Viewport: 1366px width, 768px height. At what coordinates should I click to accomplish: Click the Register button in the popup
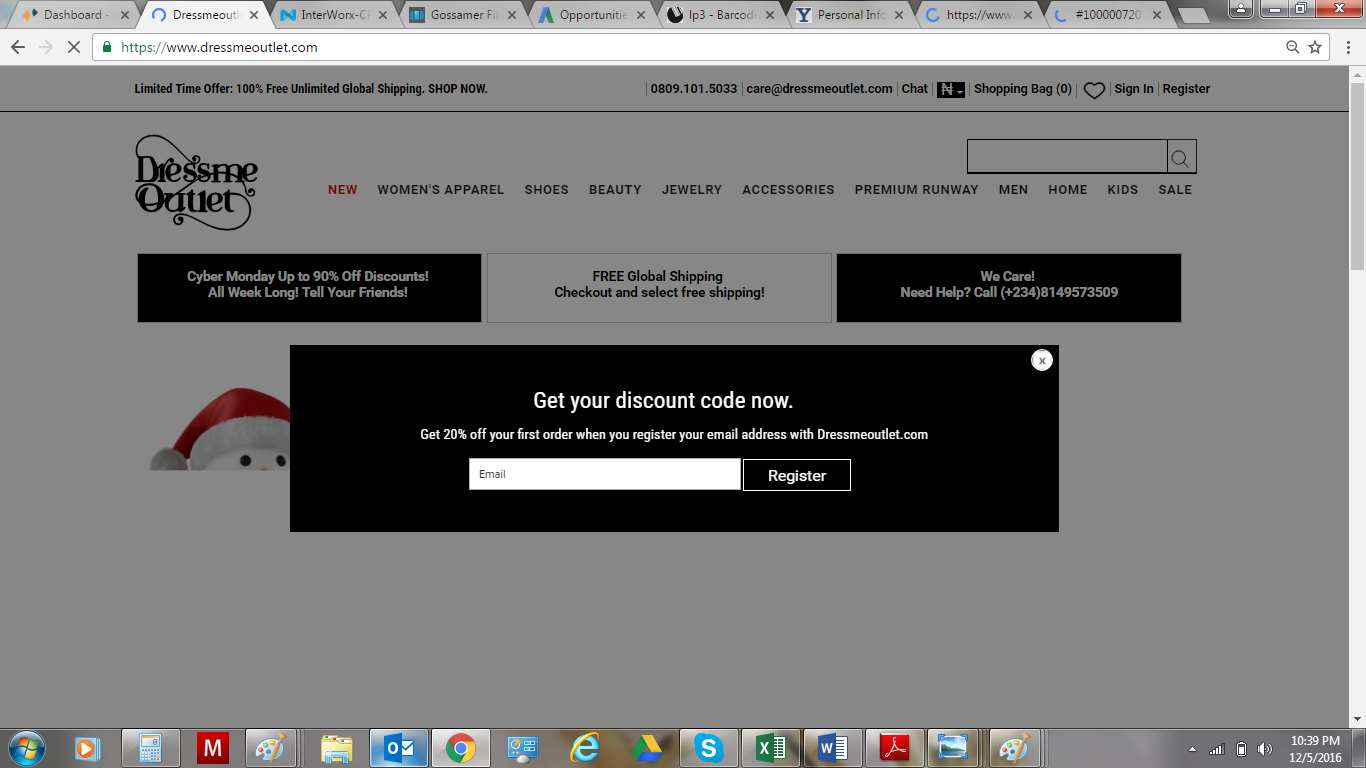click(797, 474)
